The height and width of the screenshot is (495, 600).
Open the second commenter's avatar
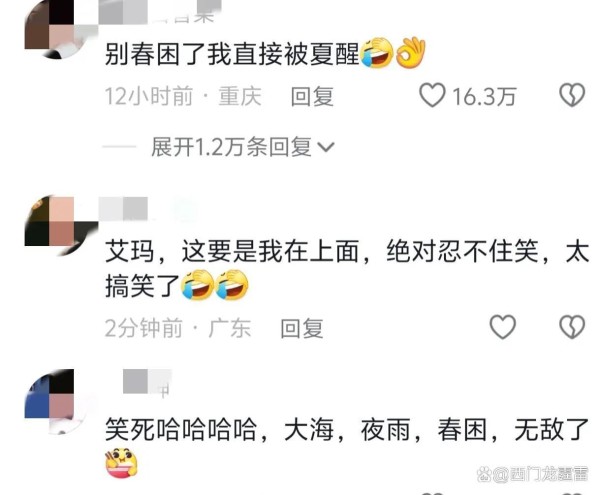[57, 225]
